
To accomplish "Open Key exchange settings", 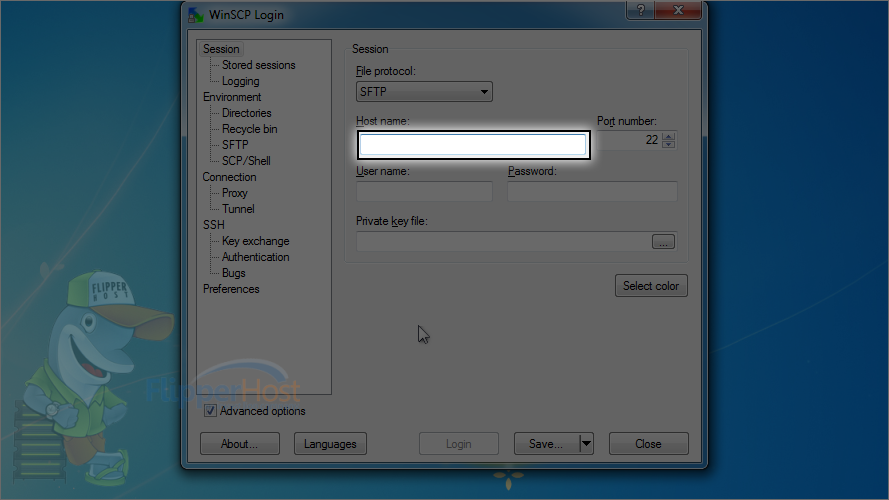I will 256,241.
